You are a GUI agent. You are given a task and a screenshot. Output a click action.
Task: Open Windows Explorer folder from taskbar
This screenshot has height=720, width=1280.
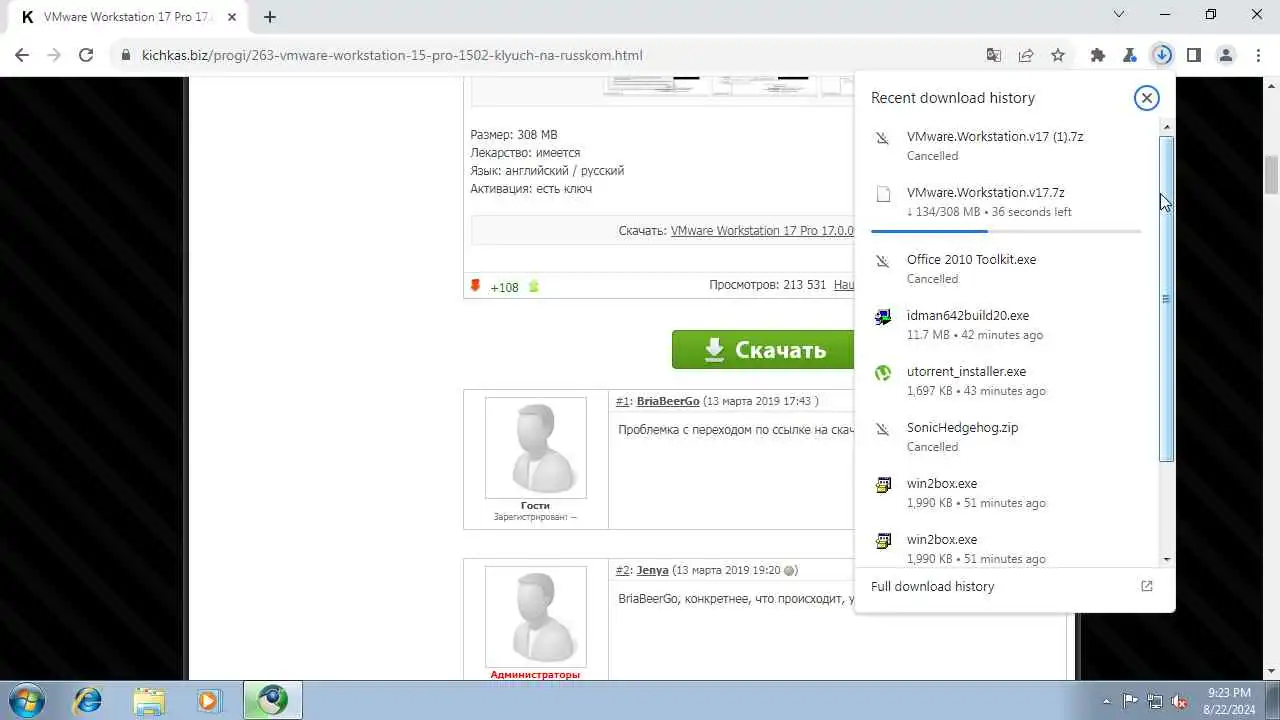(x=149, y=700)
